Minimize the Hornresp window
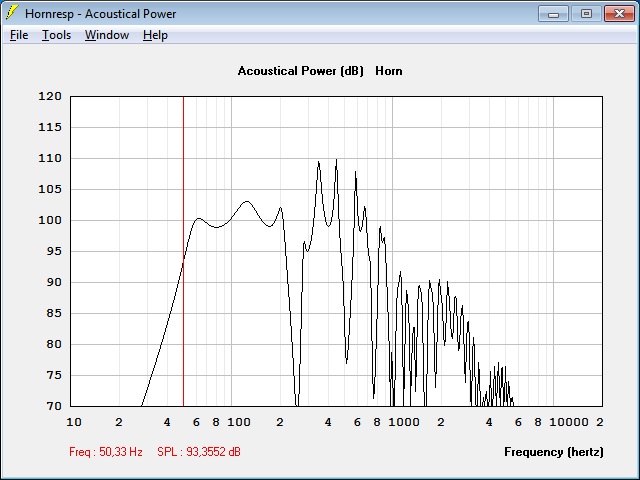Image resolution: width=640 pixels, height=480 pixels. click(x=553, y=14)
